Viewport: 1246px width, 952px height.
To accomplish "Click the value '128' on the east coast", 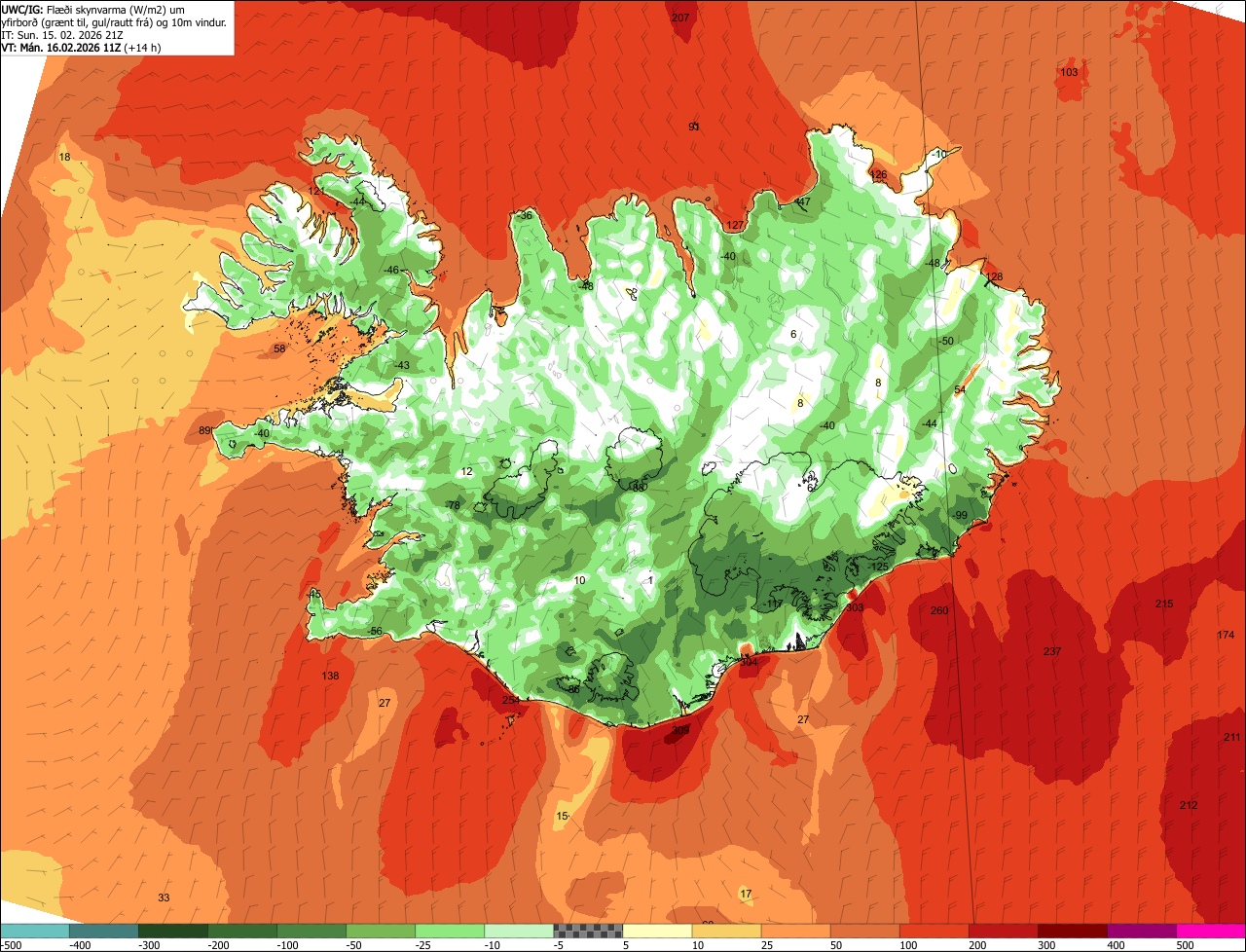I will pos(994,277).
